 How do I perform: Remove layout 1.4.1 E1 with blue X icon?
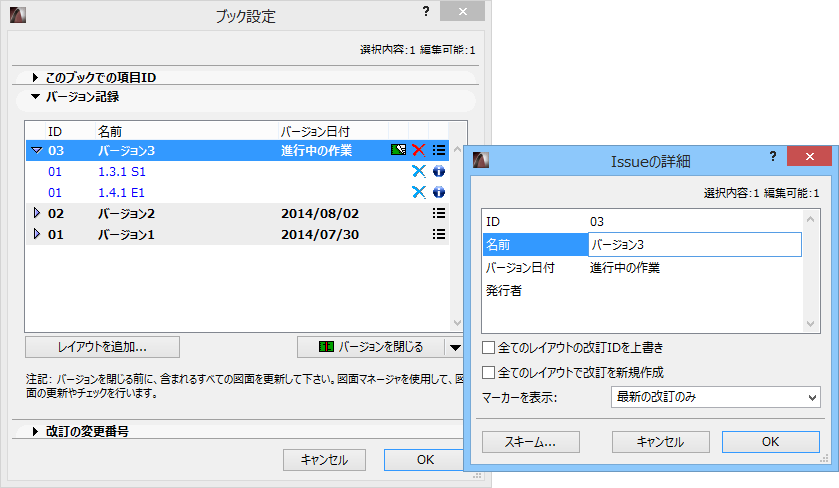click(418, 192)
